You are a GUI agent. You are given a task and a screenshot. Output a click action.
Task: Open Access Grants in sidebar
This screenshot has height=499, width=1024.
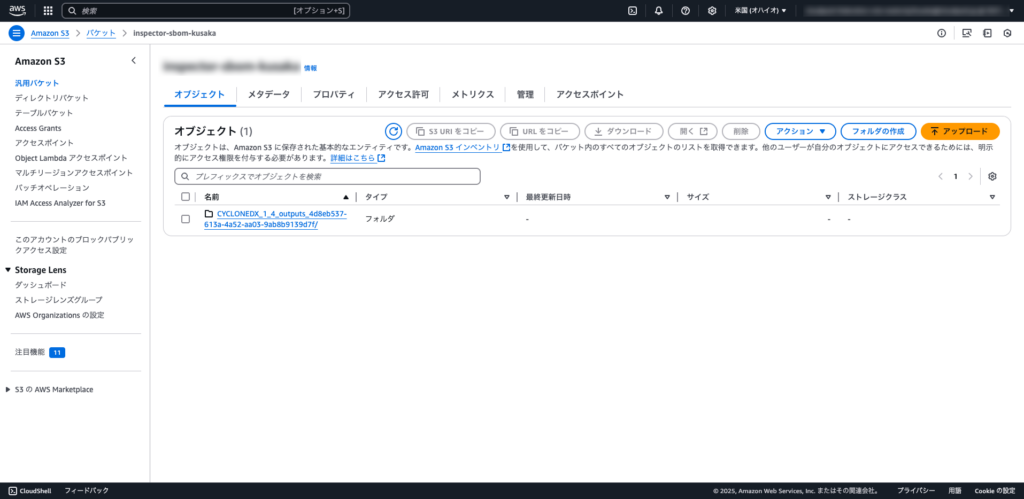point(38,128)
